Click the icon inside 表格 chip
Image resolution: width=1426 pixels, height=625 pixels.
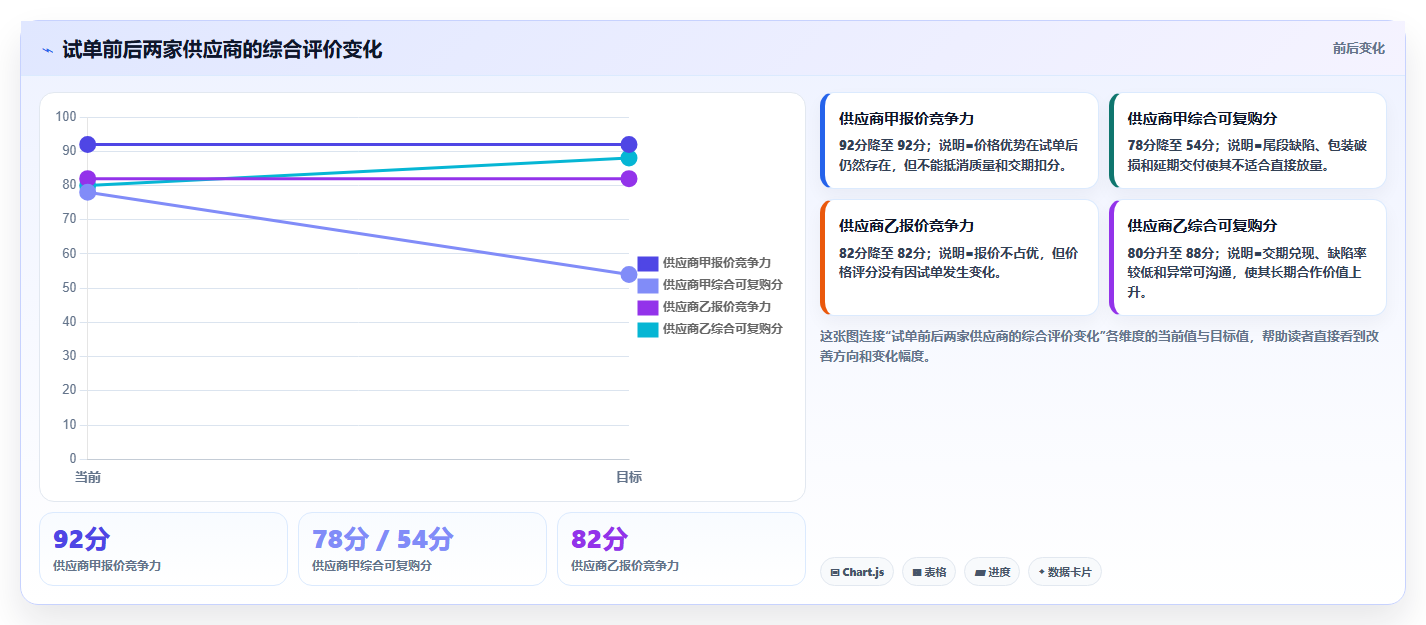point(917,573)
